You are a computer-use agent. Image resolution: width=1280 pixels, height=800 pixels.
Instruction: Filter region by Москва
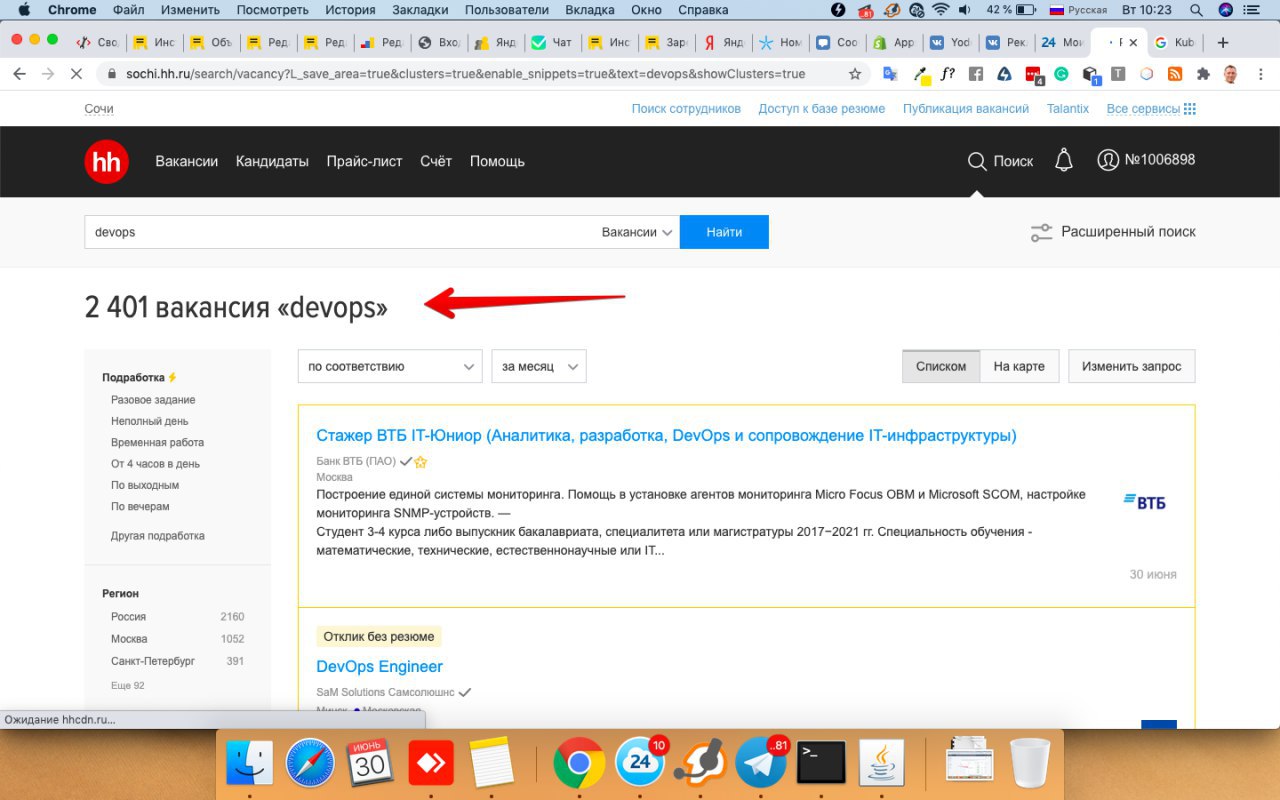click(129, 639)
